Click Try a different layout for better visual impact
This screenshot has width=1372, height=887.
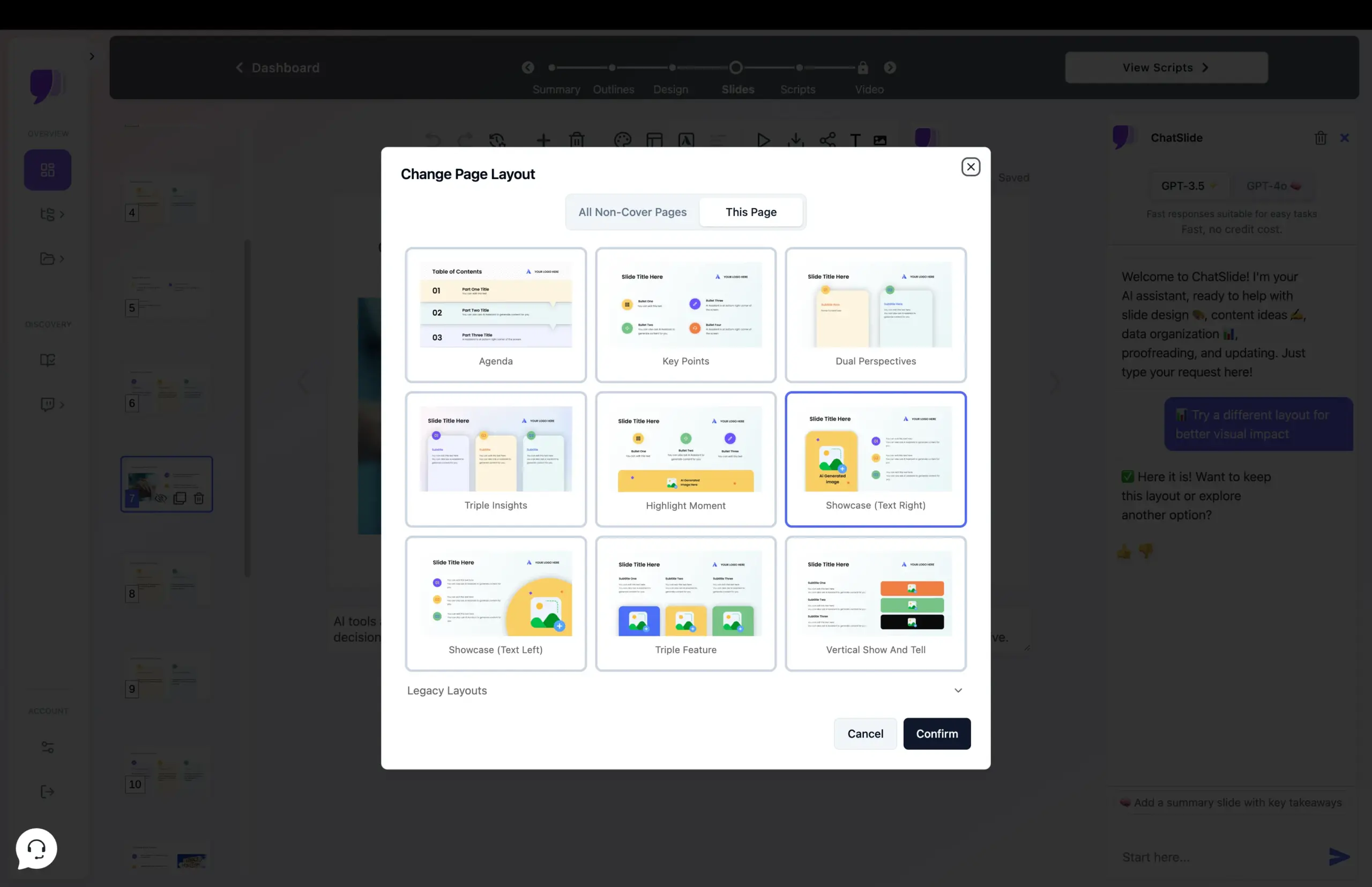pos(1258,424)
